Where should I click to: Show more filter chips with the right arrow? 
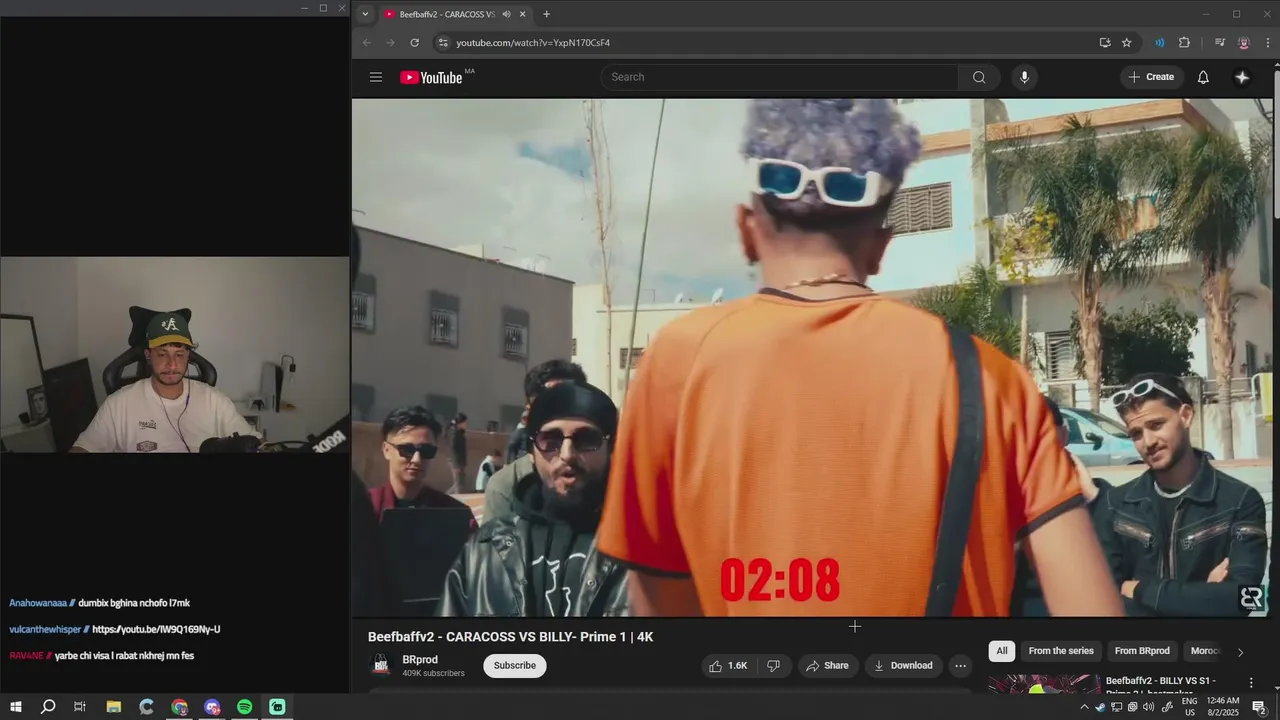point(1240,652)
